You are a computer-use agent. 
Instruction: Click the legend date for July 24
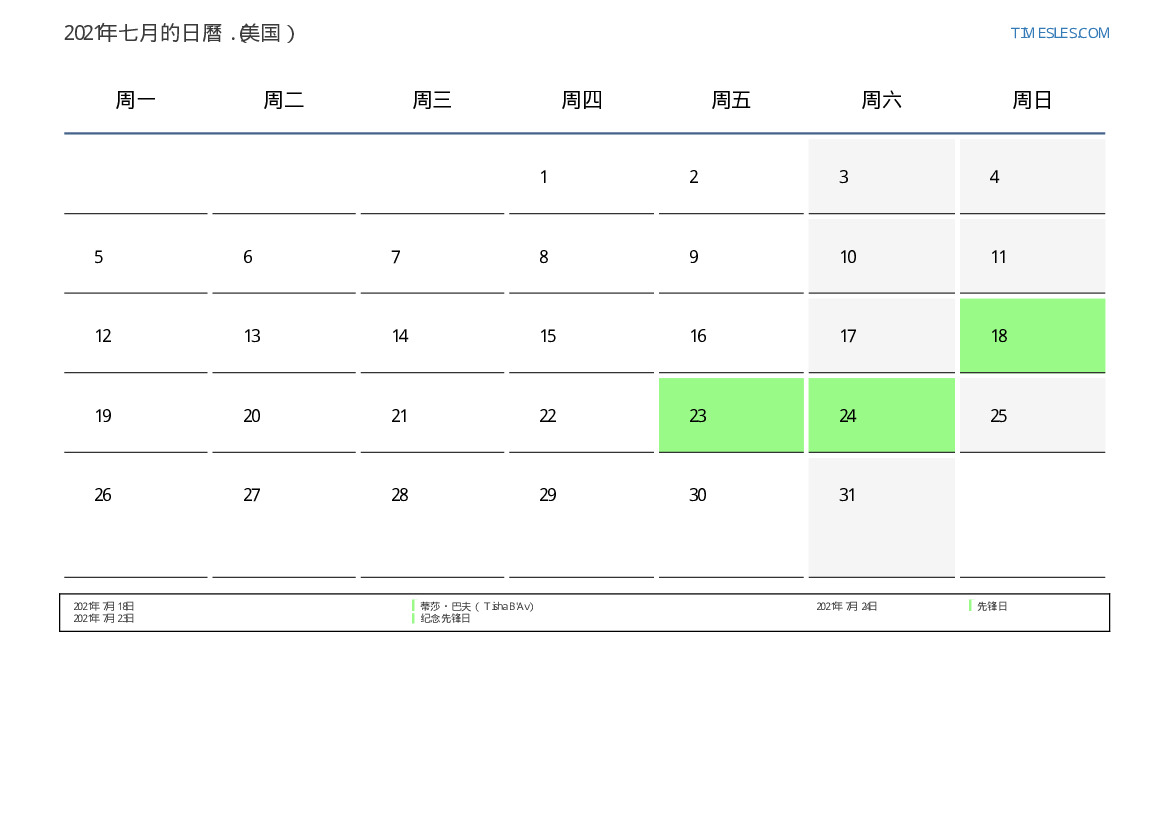[846, 606]
